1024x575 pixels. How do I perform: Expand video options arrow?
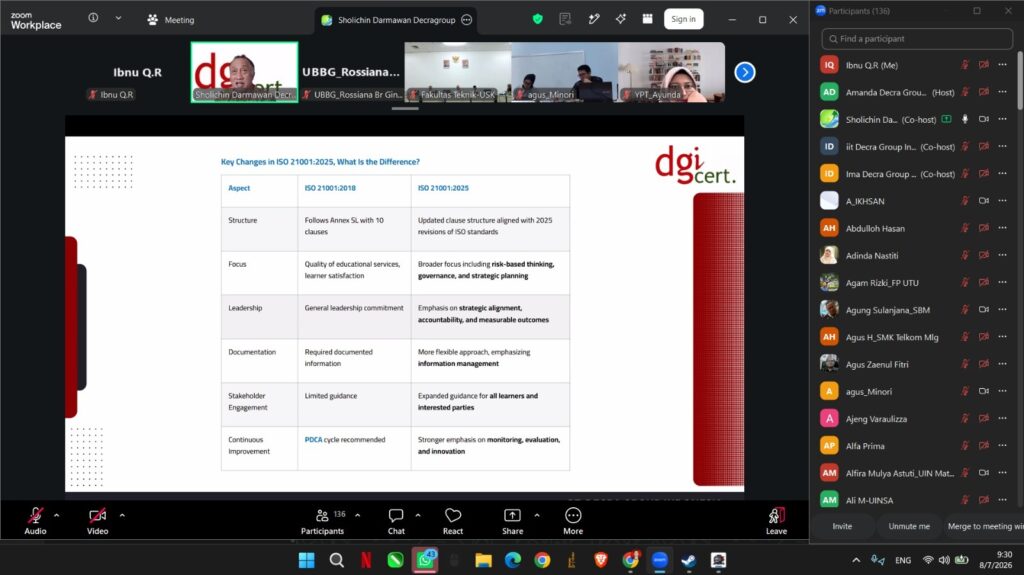coord(122,516)
